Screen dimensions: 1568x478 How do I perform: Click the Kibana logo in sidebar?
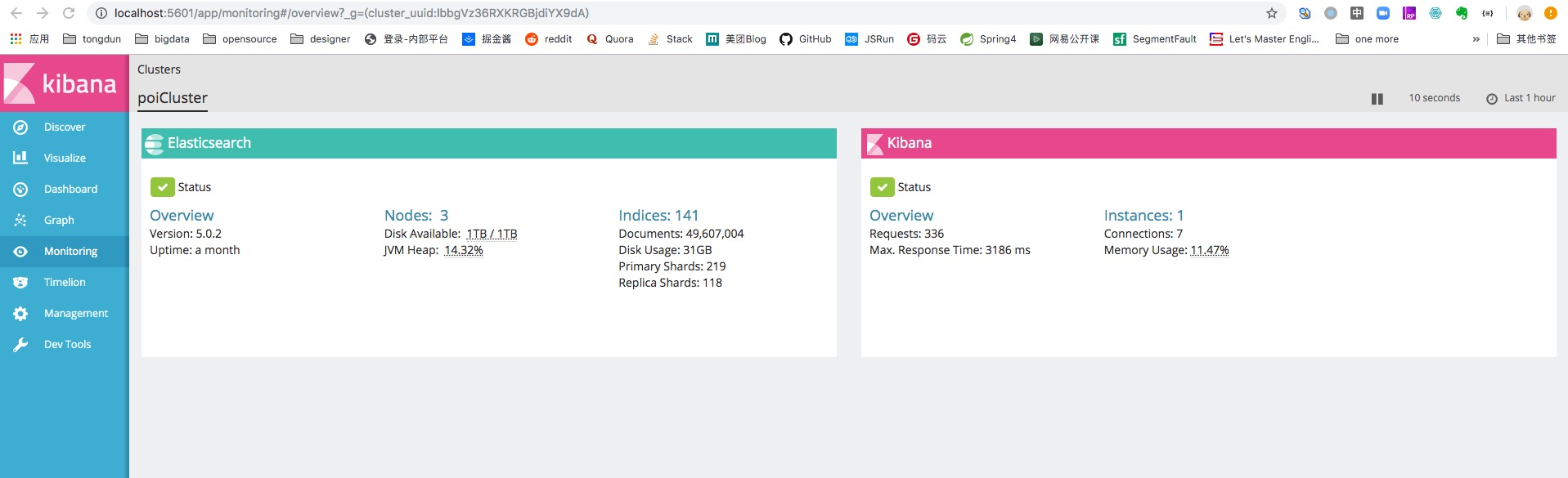64,83
